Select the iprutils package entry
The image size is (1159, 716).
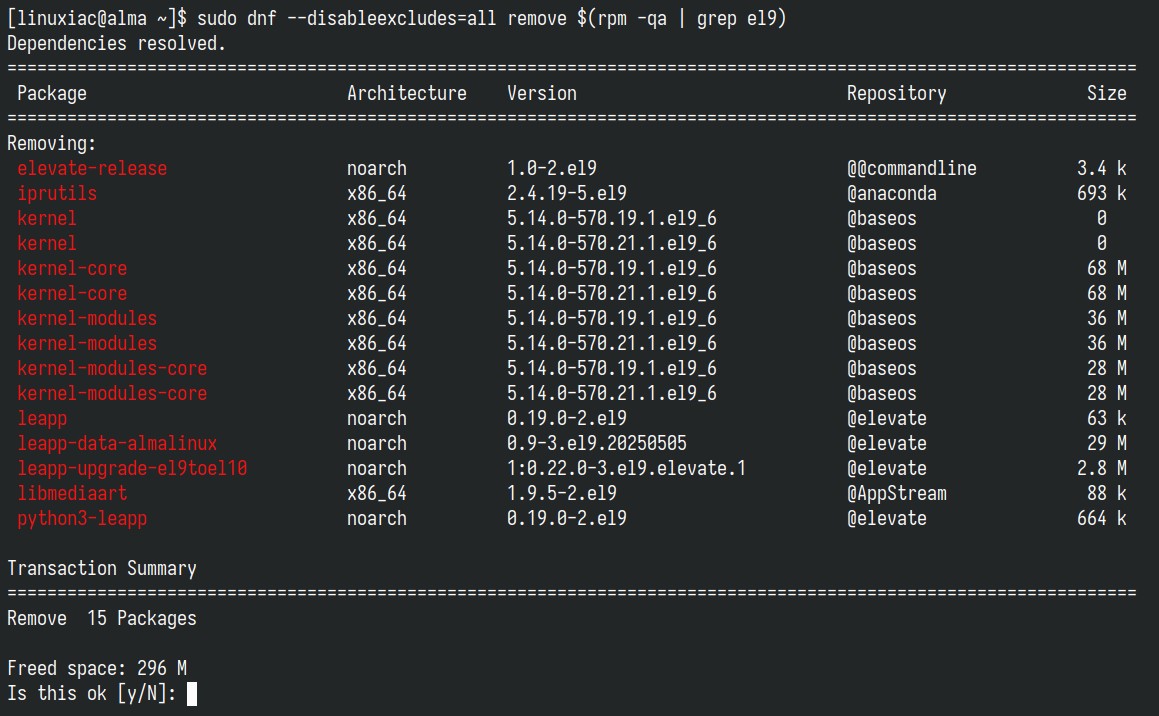pyautogui.click(x=57, y=194)
